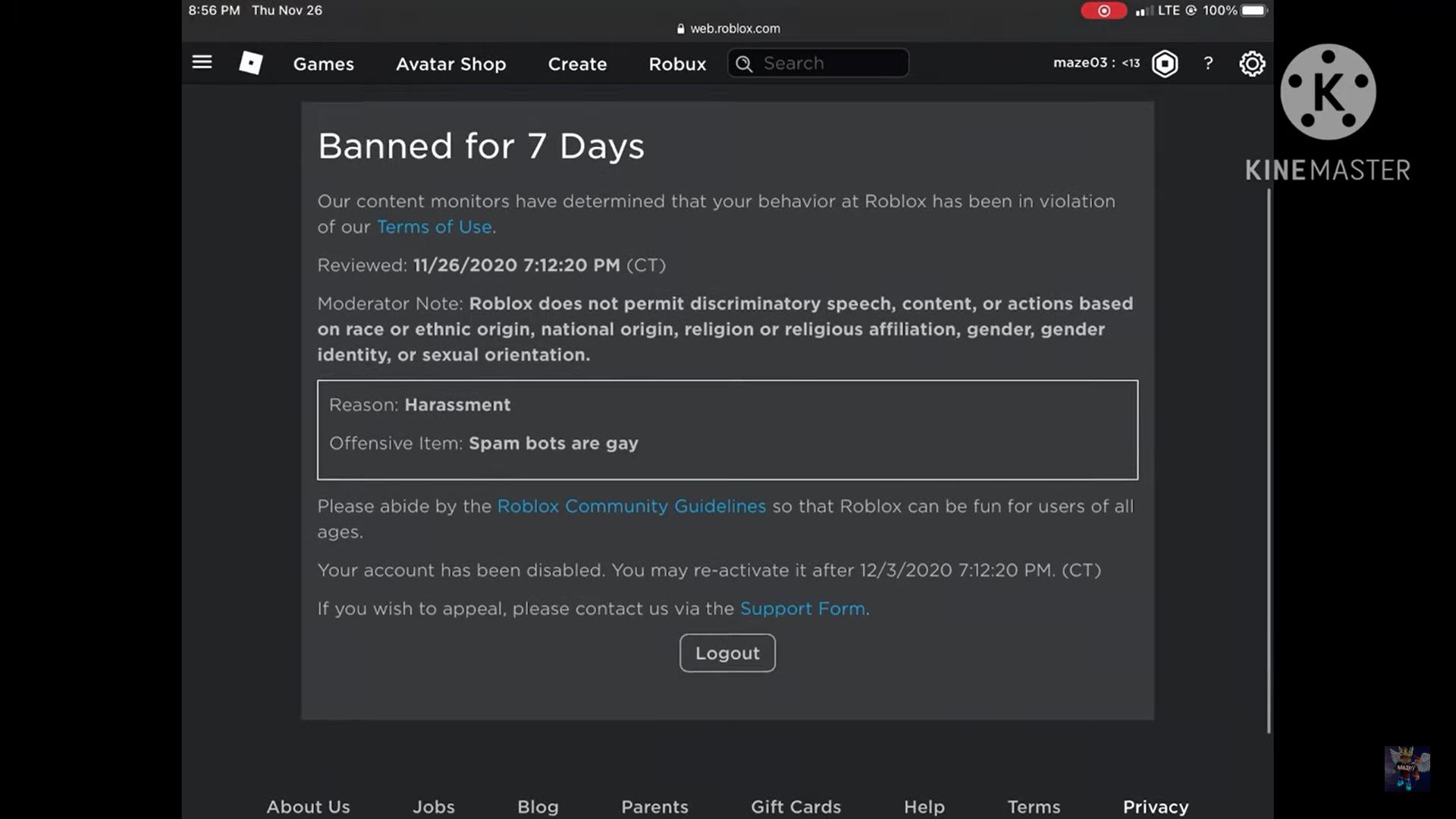The width and height of the screenshot is (1456, 819).
Task: Click the web.roblox.com address bar
Action: (x=728, y=28)
